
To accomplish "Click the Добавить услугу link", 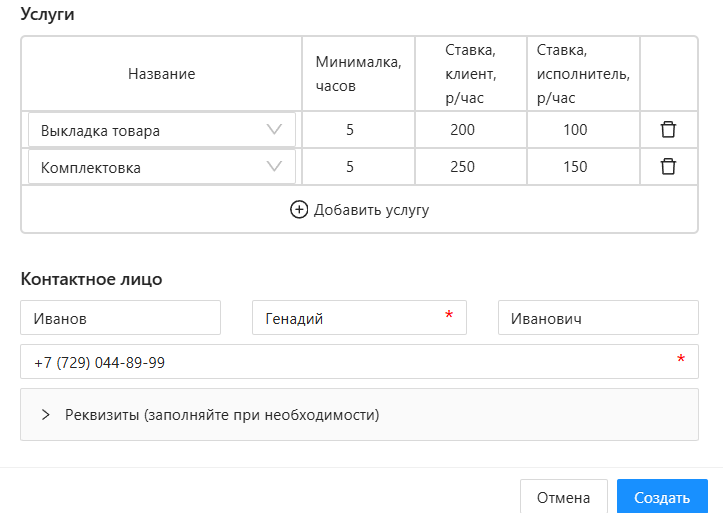I will (x=370, y=210).
